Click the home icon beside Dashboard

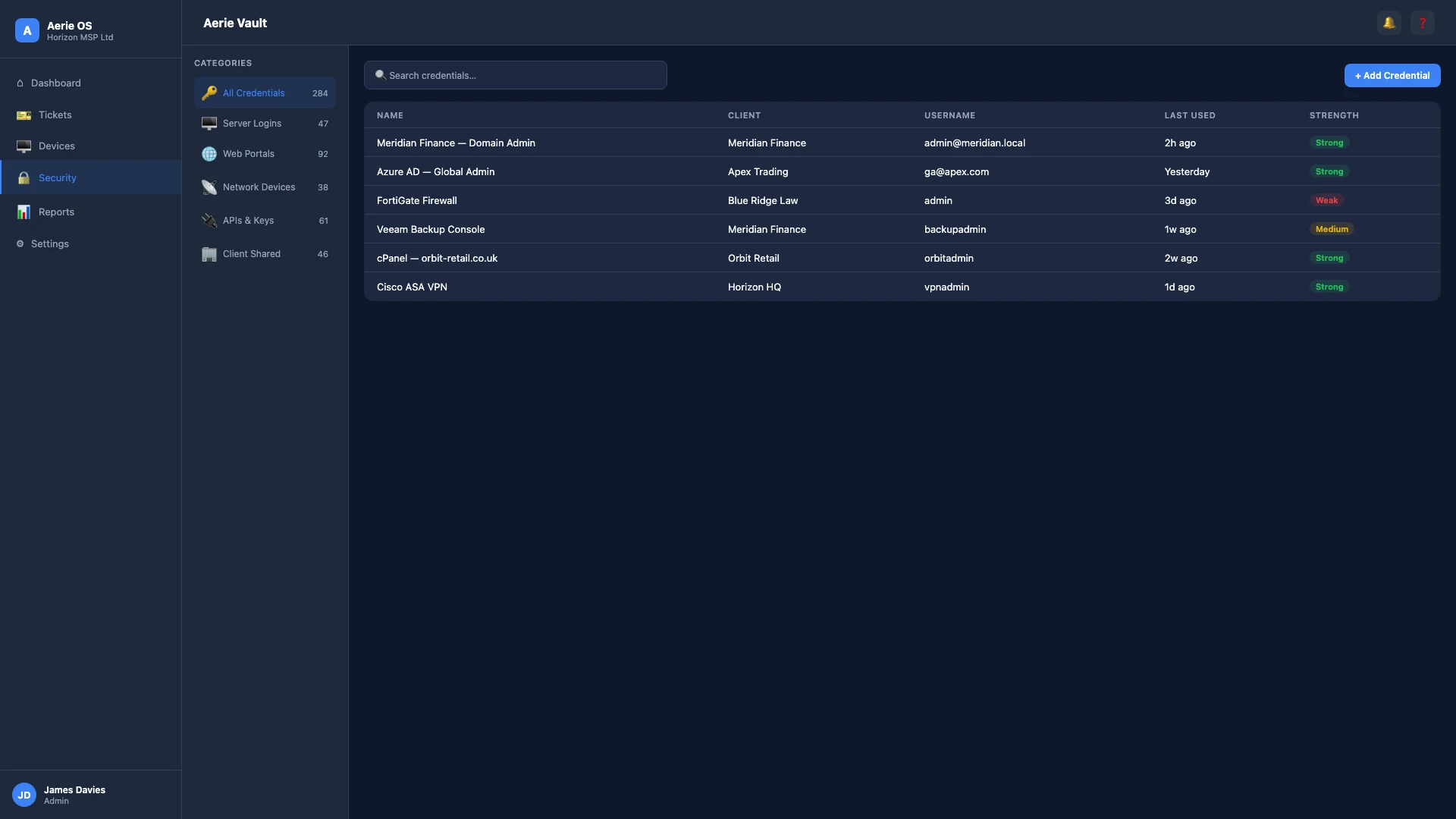tap(20, 83)
